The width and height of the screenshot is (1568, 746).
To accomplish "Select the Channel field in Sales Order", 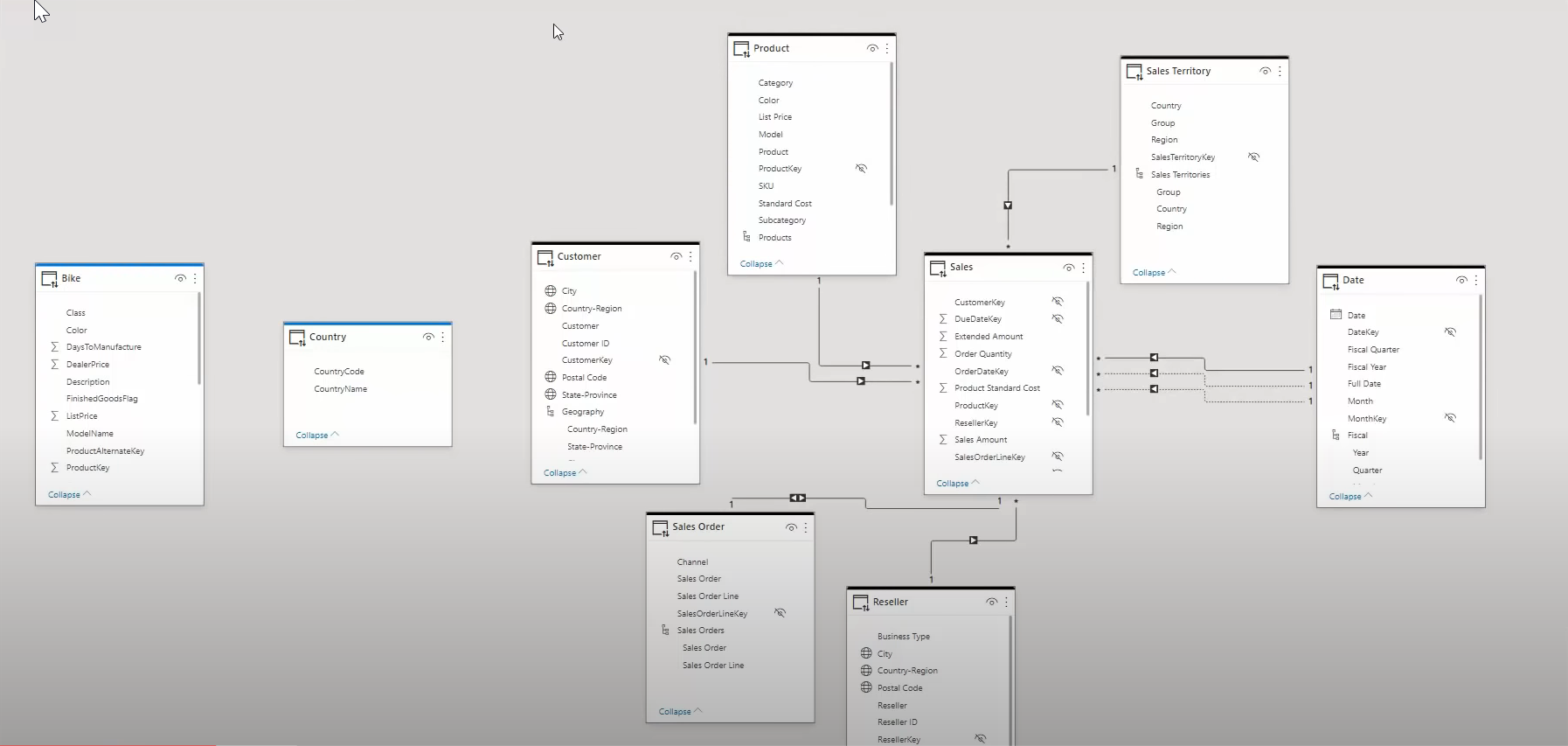I will tap(692, 562).
